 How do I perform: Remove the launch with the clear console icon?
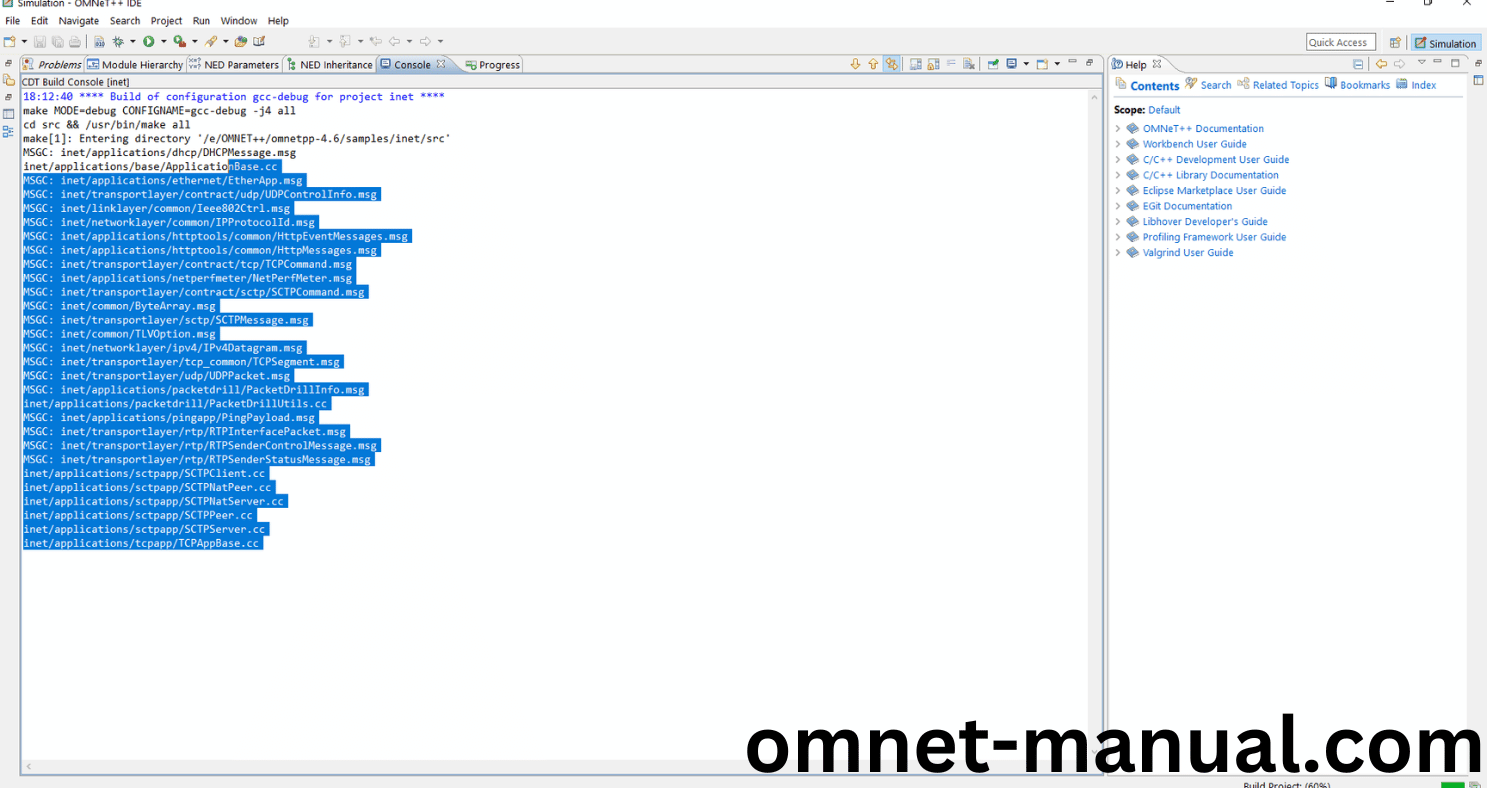[969, 63]
